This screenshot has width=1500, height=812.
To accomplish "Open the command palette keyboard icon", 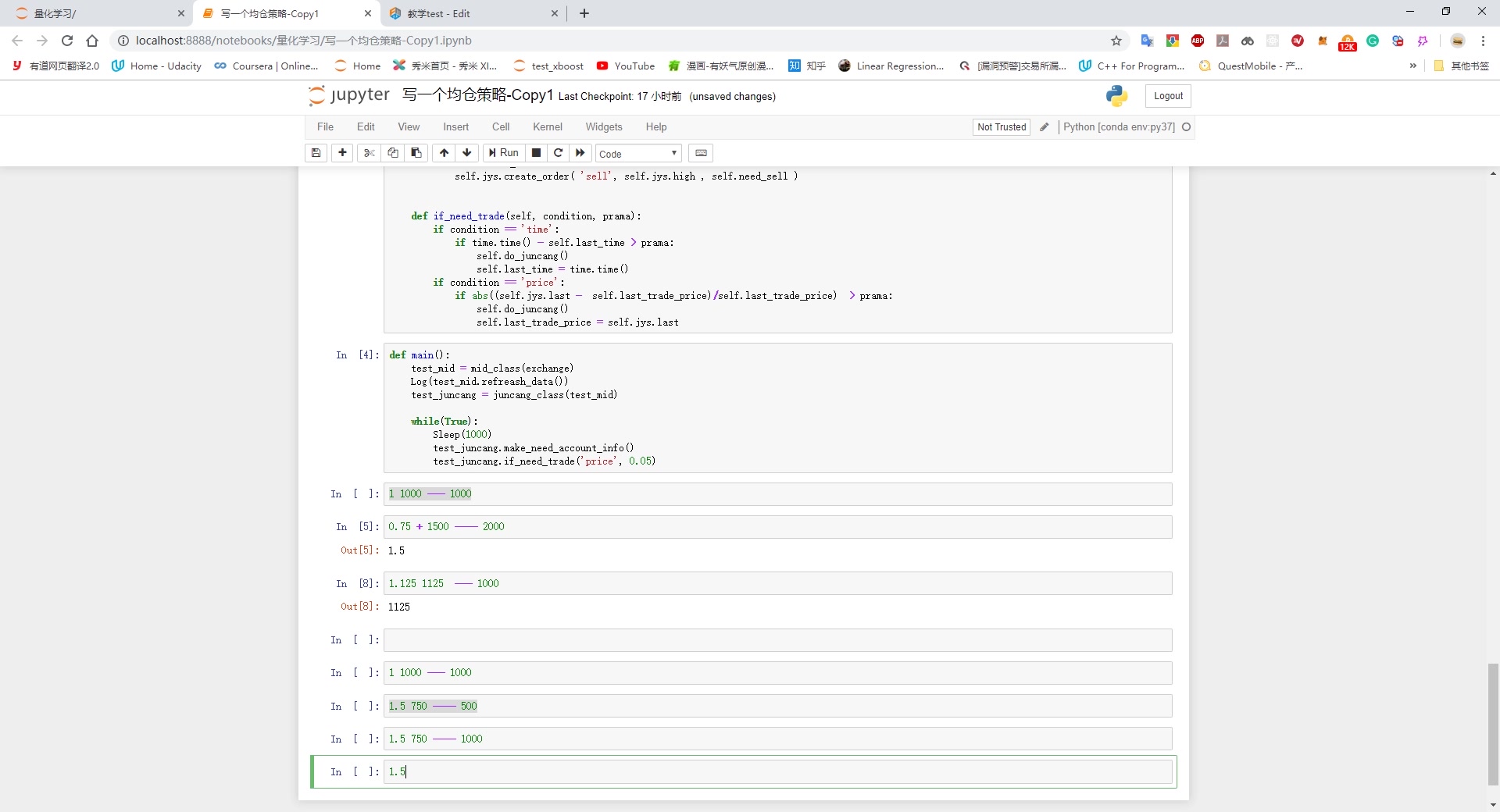I will pos(701,153).
